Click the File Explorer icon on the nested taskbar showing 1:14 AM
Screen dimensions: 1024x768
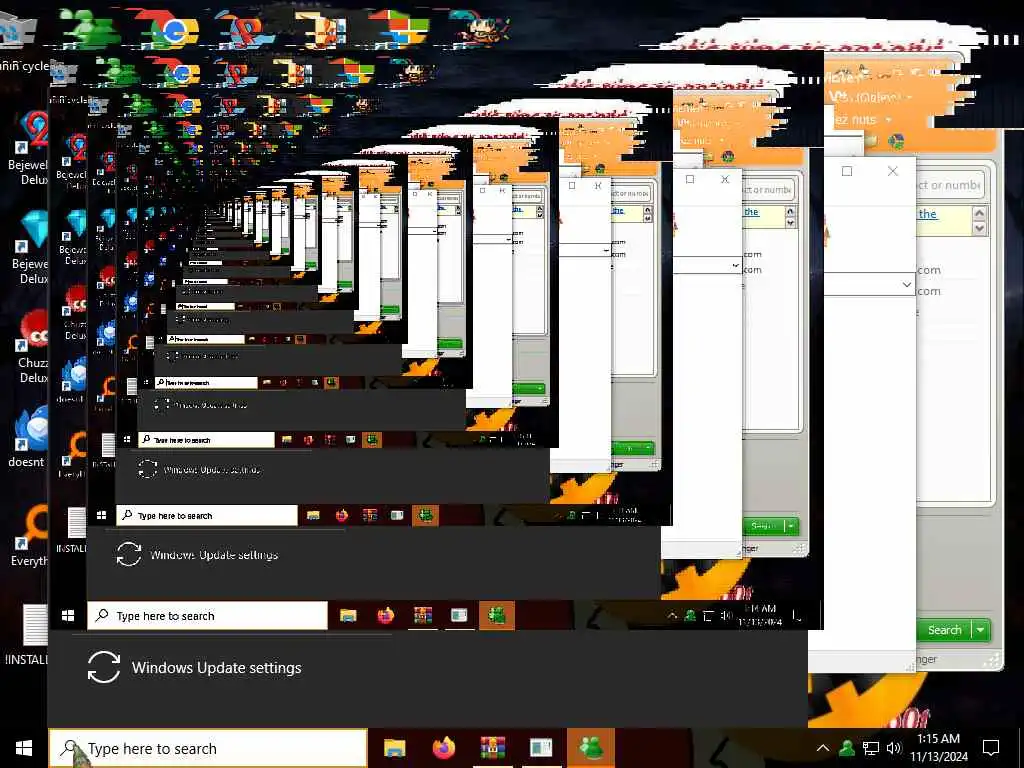[348, 615]
